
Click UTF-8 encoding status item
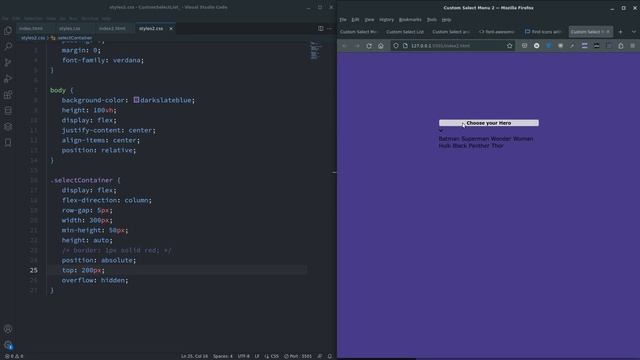point(244,356)
